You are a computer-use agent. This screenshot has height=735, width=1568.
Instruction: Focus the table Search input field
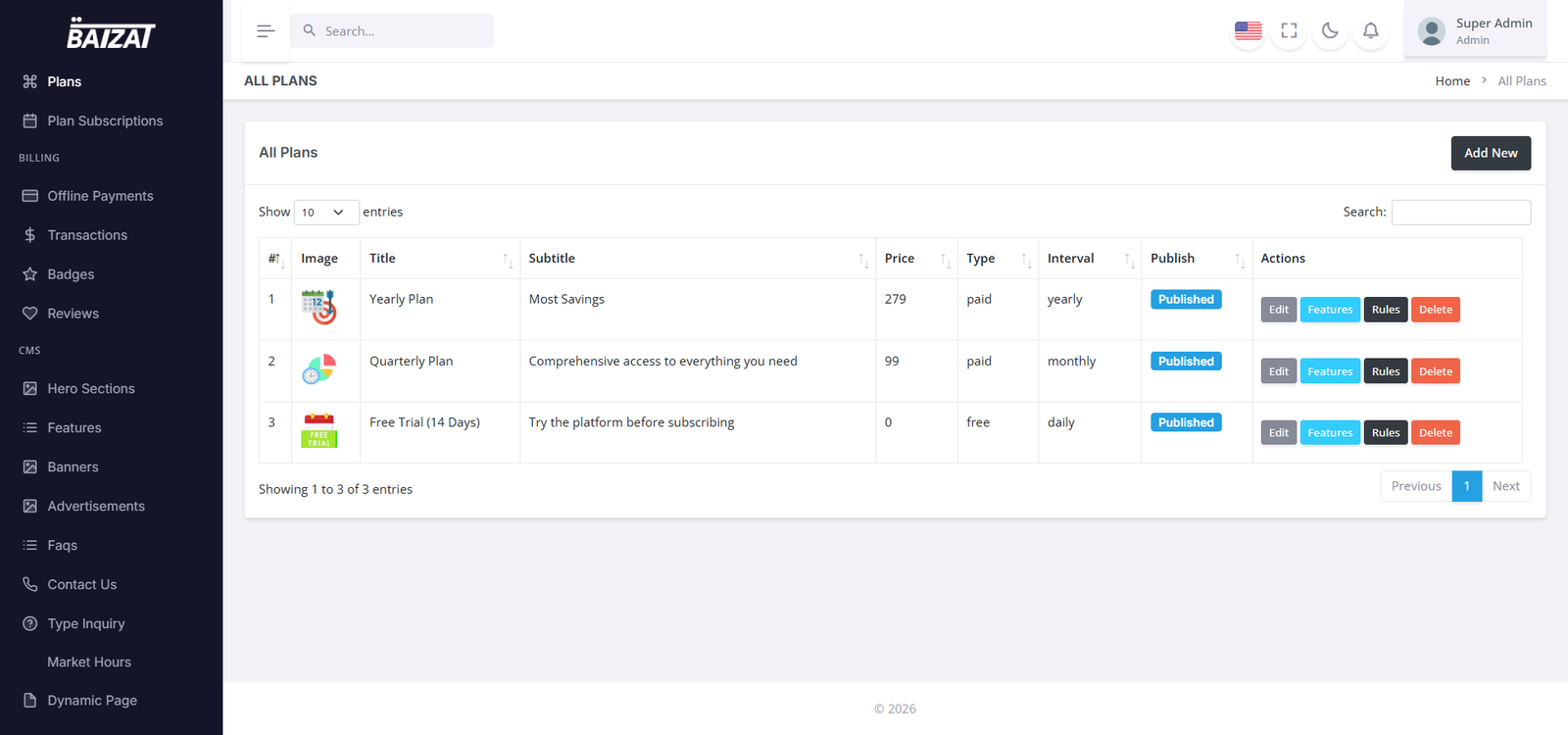(1460, 213)
